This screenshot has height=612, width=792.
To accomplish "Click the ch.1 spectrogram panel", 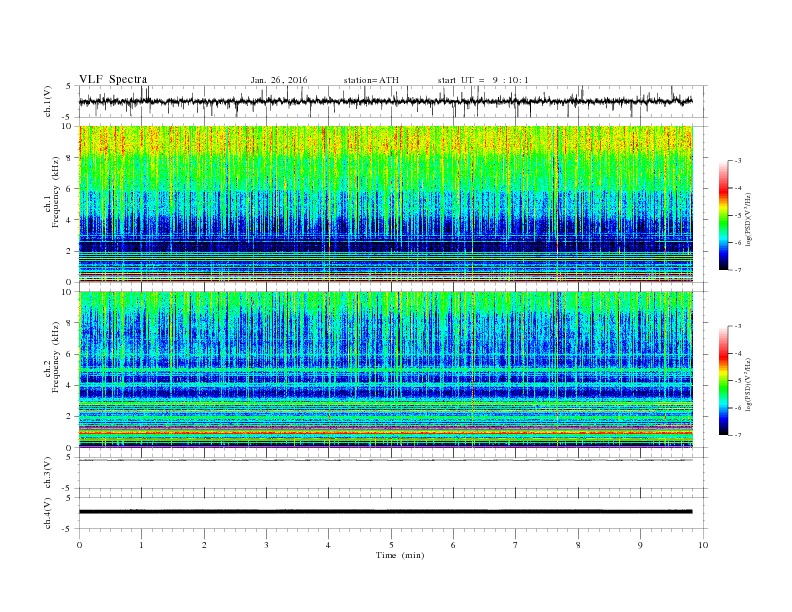I will pos(386,204).
